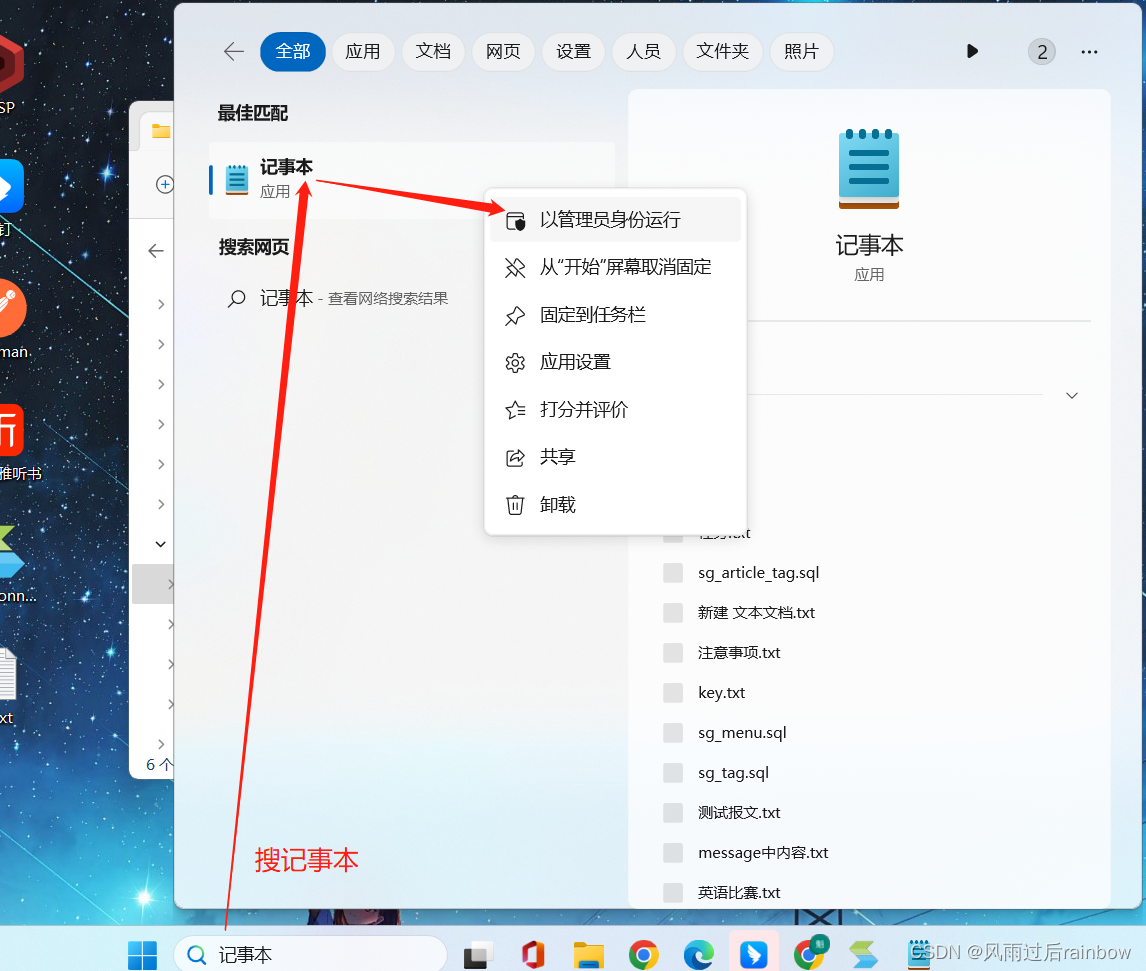Click the unpin icon in context menu
Screen dimensions: 1146x971
(515, 267)
